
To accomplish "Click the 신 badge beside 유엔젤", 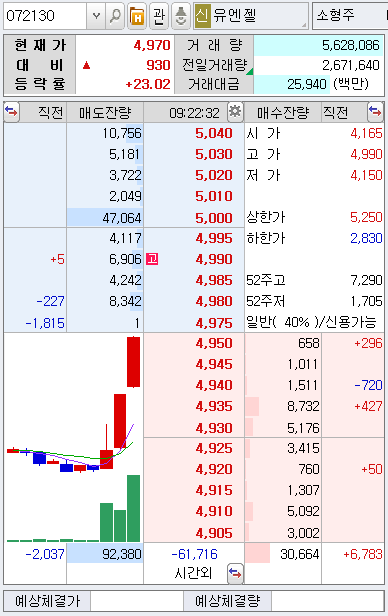I will pyautogui.click(x=202, y=16).
